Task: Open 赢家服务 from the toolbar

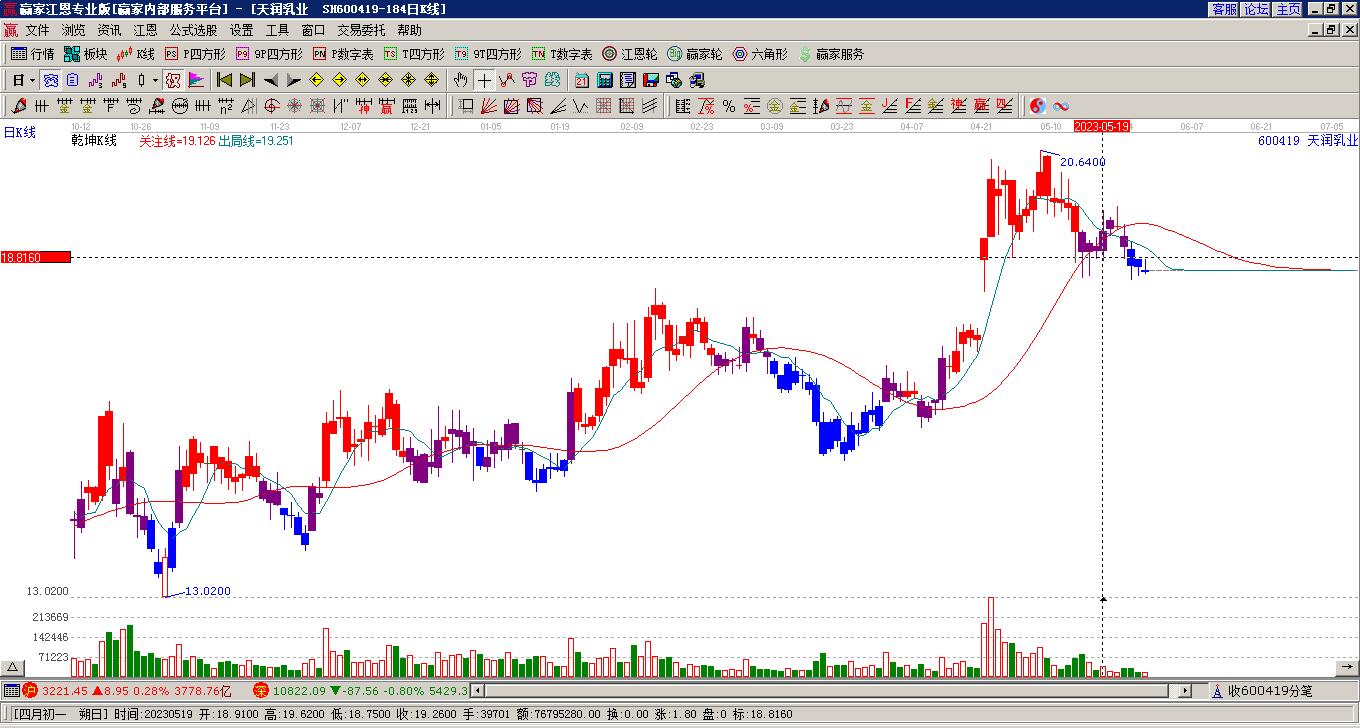Action: 831,54
